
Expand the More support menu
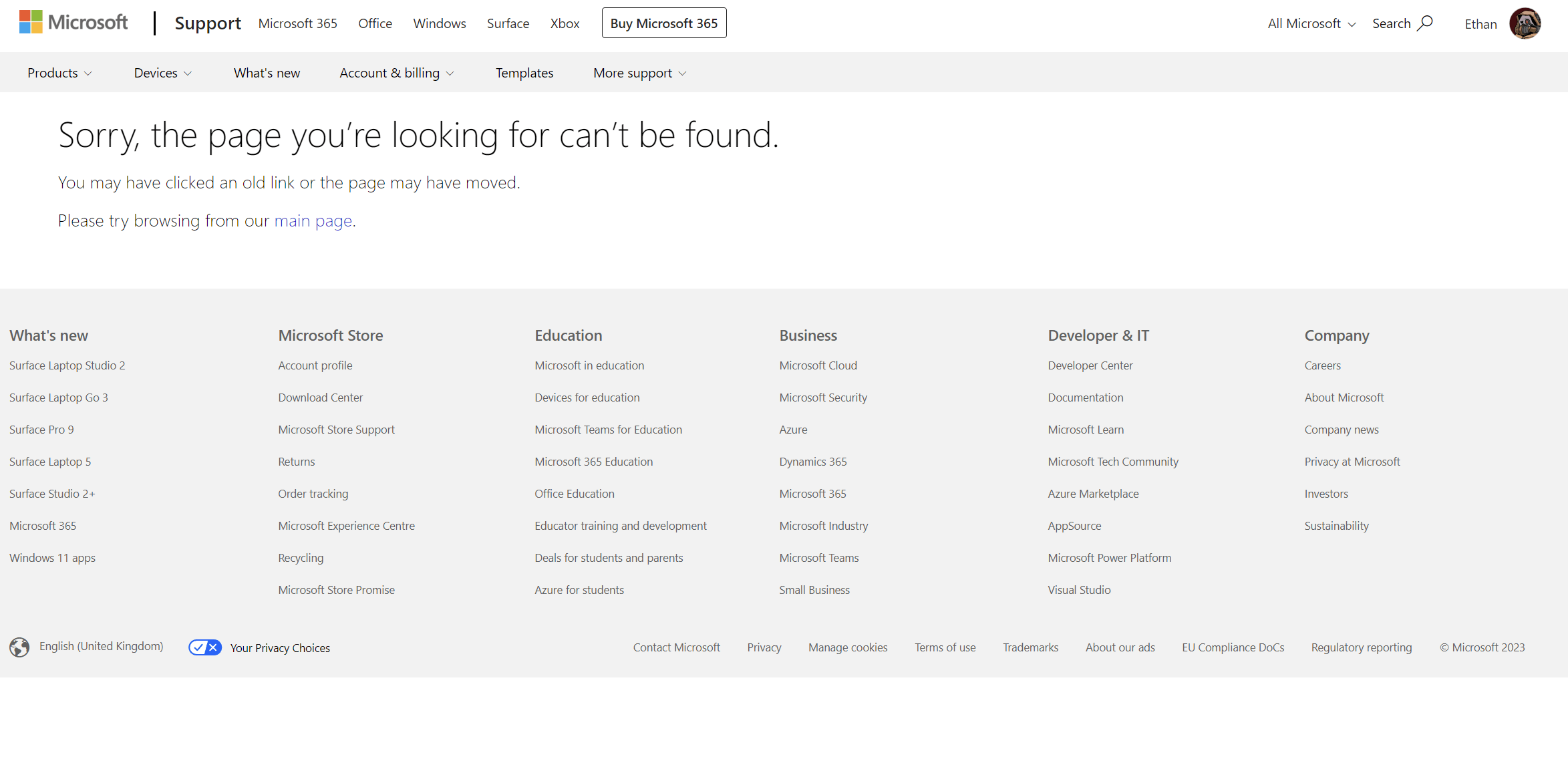tap(639, 73)
